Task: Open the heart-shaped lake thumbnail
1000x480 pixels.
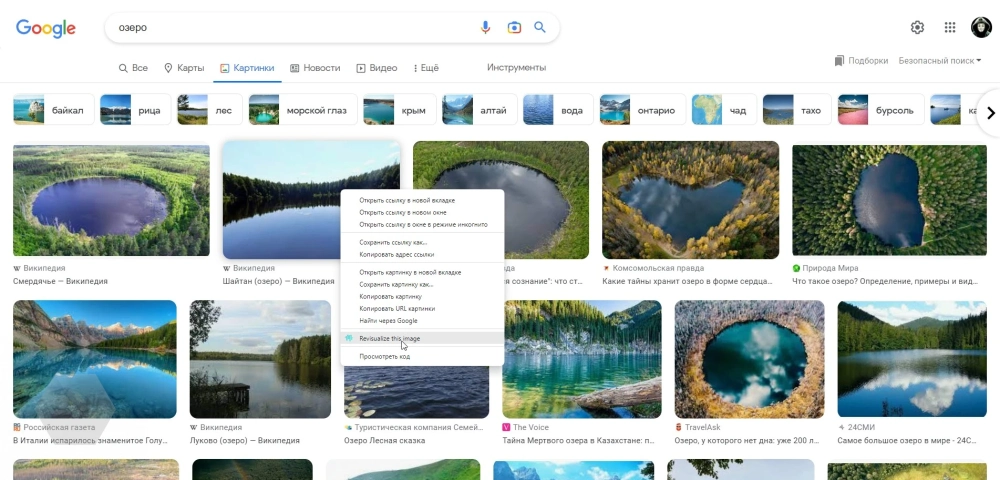Action: click(690, 199)
